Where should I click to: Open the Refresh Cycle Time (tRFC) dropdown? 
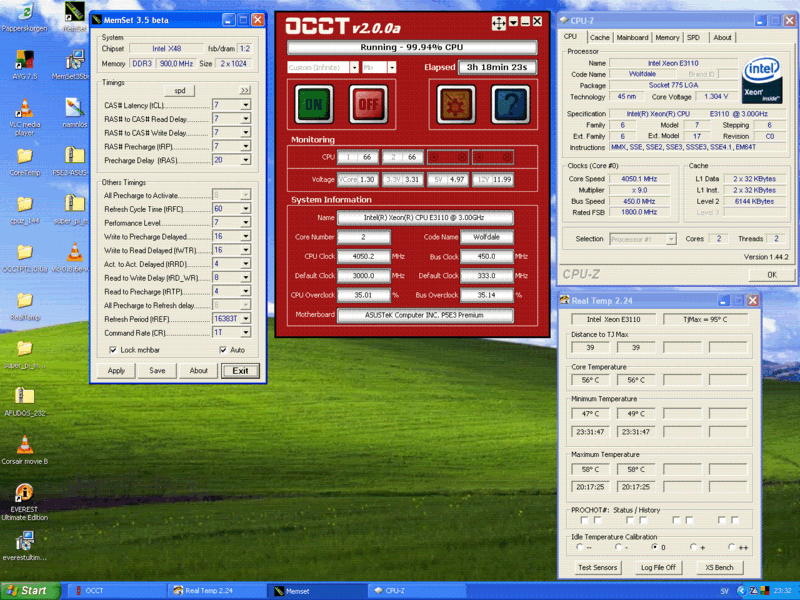246,209
